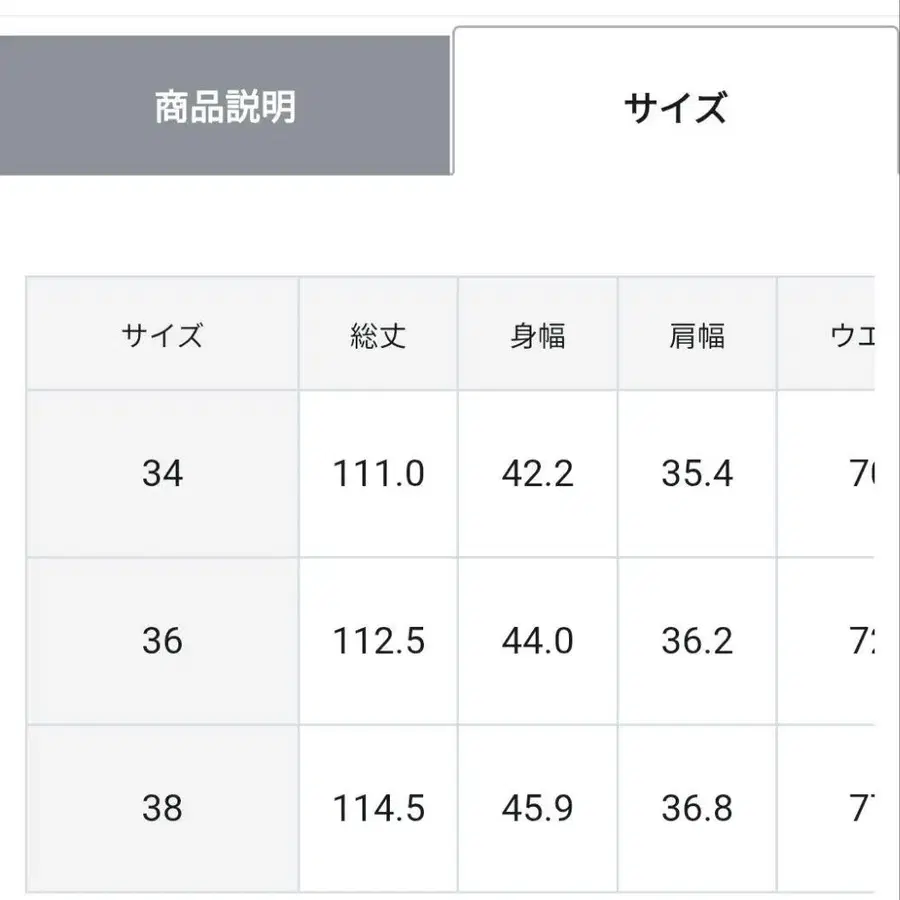Click the 42.2 body width cell
Image resolution: width=900 pixels, height=900 pixels.
click(537, 473)
